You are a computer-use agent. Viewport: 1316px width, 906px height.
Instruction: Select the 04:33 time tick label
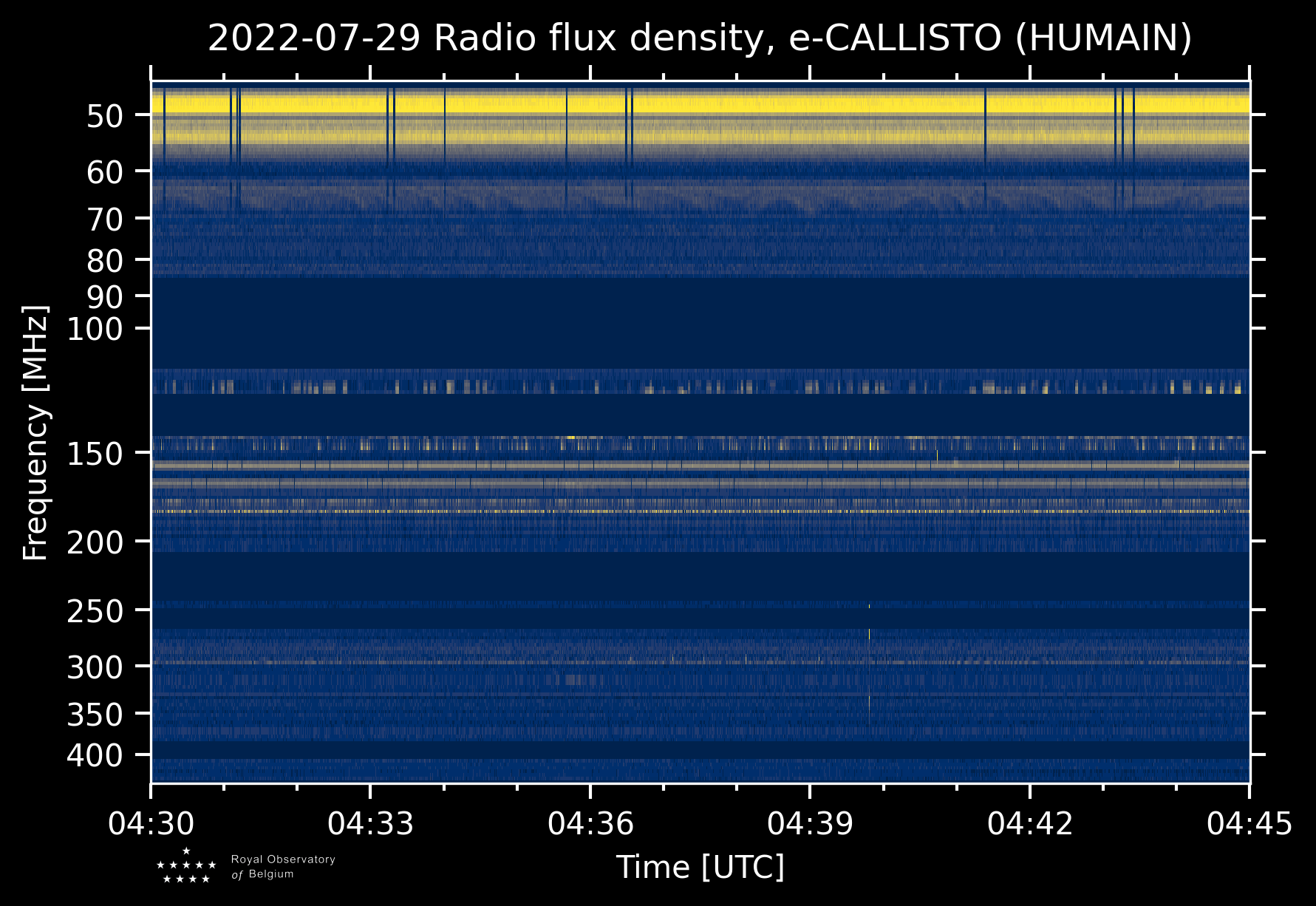pyautogui.click(x=370, y=823)
